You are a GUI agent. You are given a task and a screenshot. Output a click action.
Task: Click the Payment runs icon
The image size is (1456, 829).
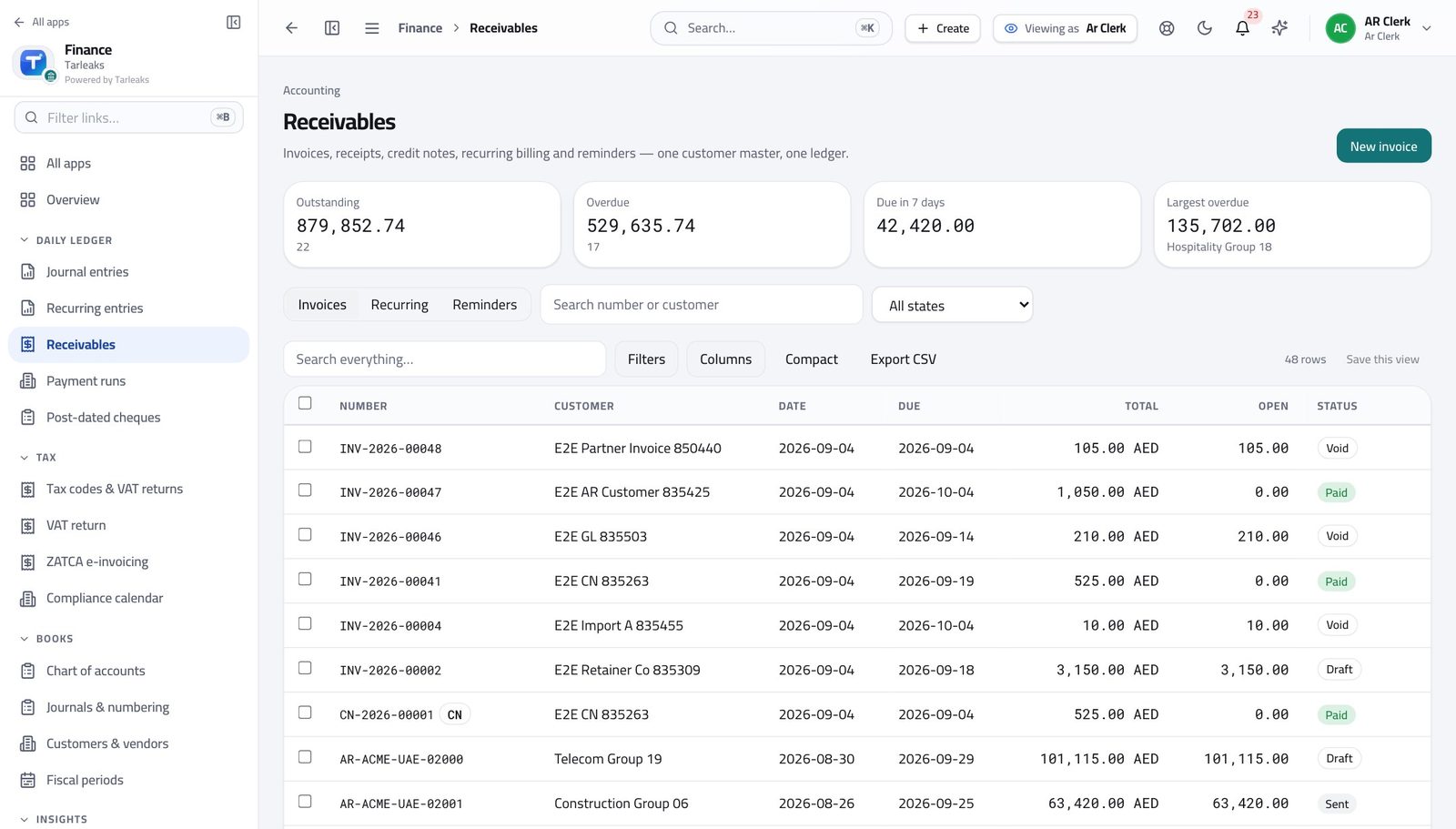tap(28, 381)
